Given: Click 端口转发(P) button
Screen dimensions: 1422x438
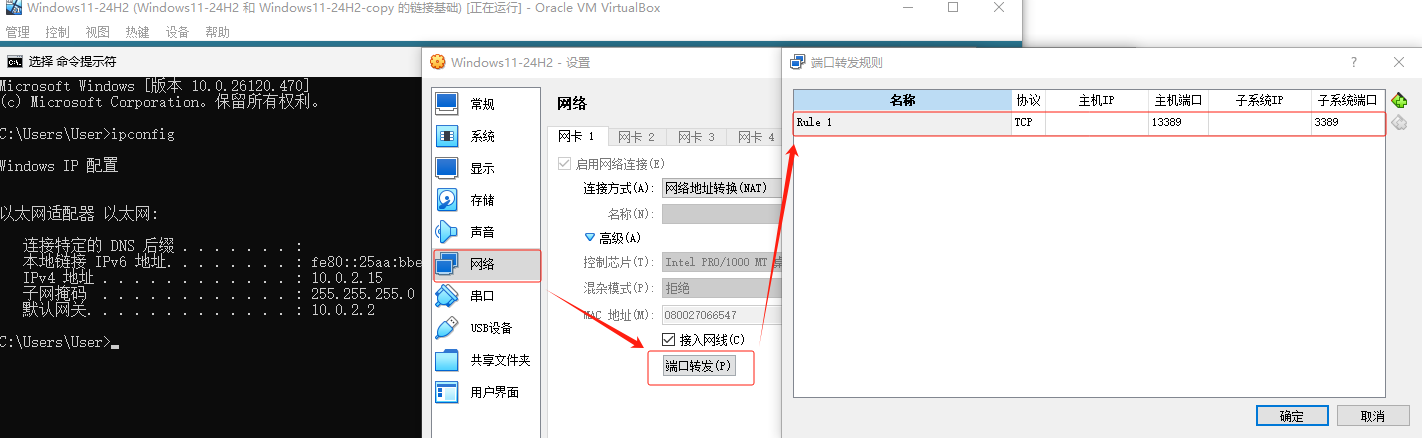Looking at the screenshot, I should click(x=700, y=367).
